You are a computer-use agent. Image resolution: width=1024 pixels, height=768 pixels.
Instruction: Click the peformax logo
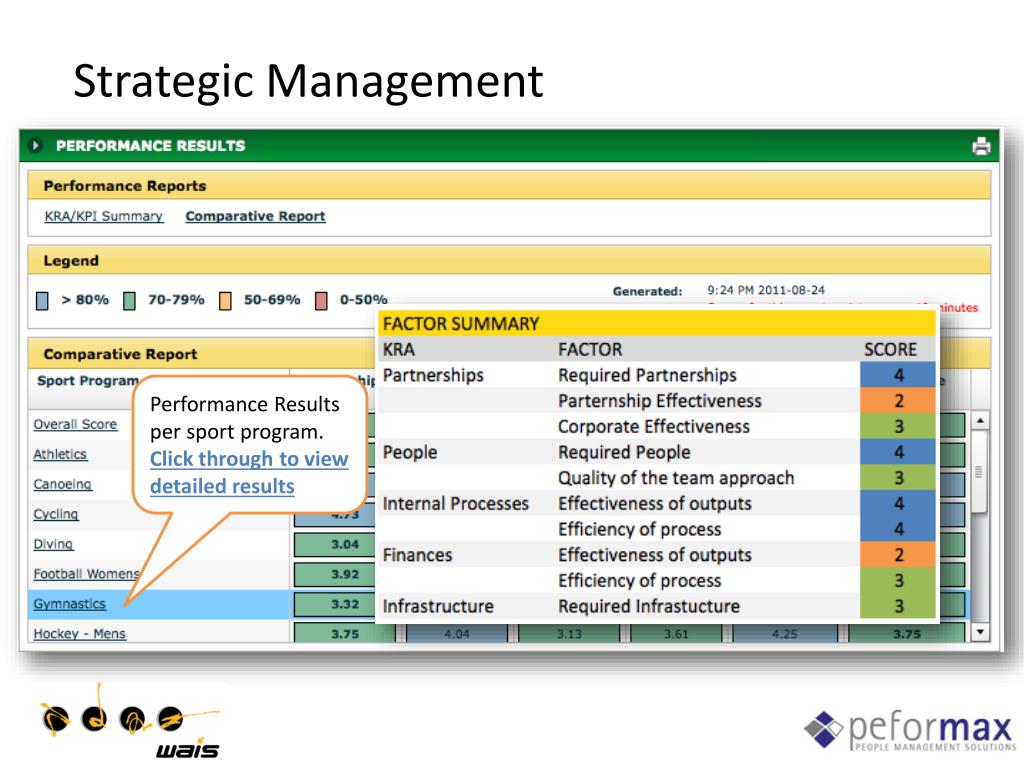pos(910,730)
